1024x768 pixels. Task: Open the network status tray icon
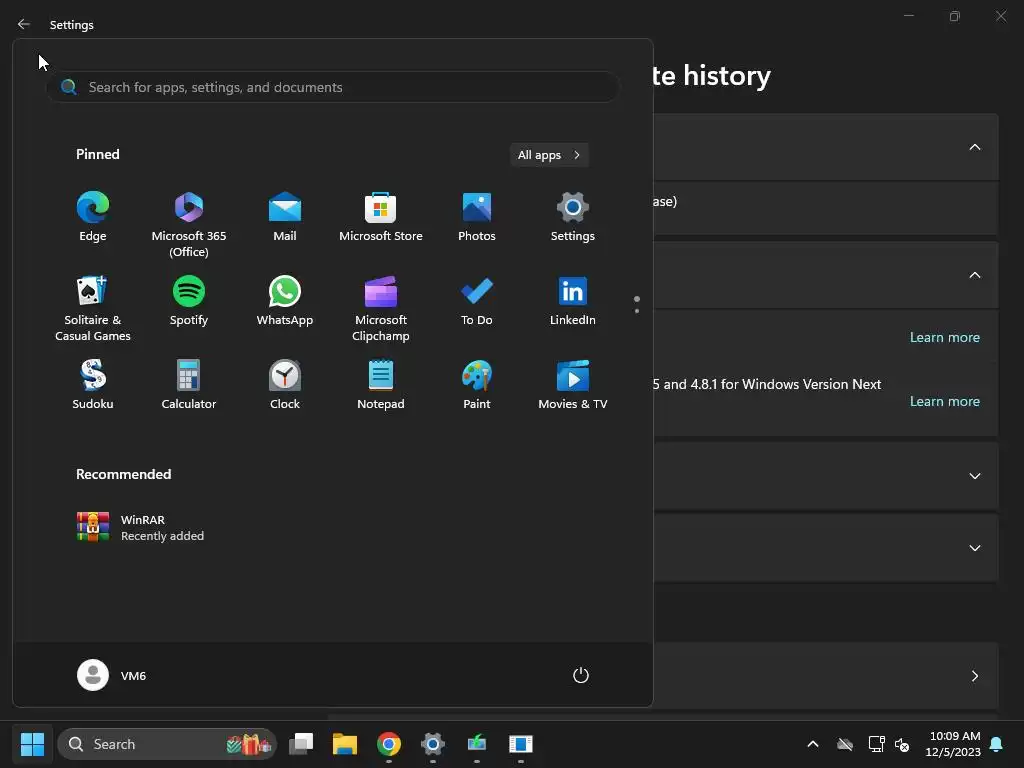point(876,744)
